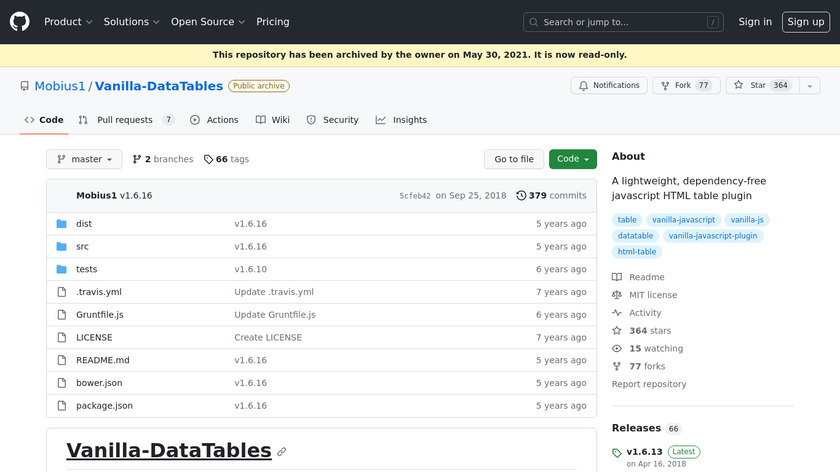Click the scales icon beside MIT license
This screenshot has height=472, width=840.
pos(617,295)
